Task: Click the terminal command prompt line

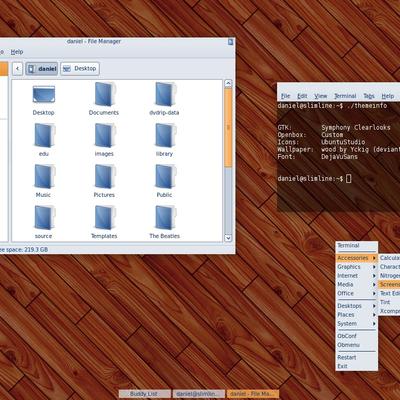Action: (x=314, y=179)
